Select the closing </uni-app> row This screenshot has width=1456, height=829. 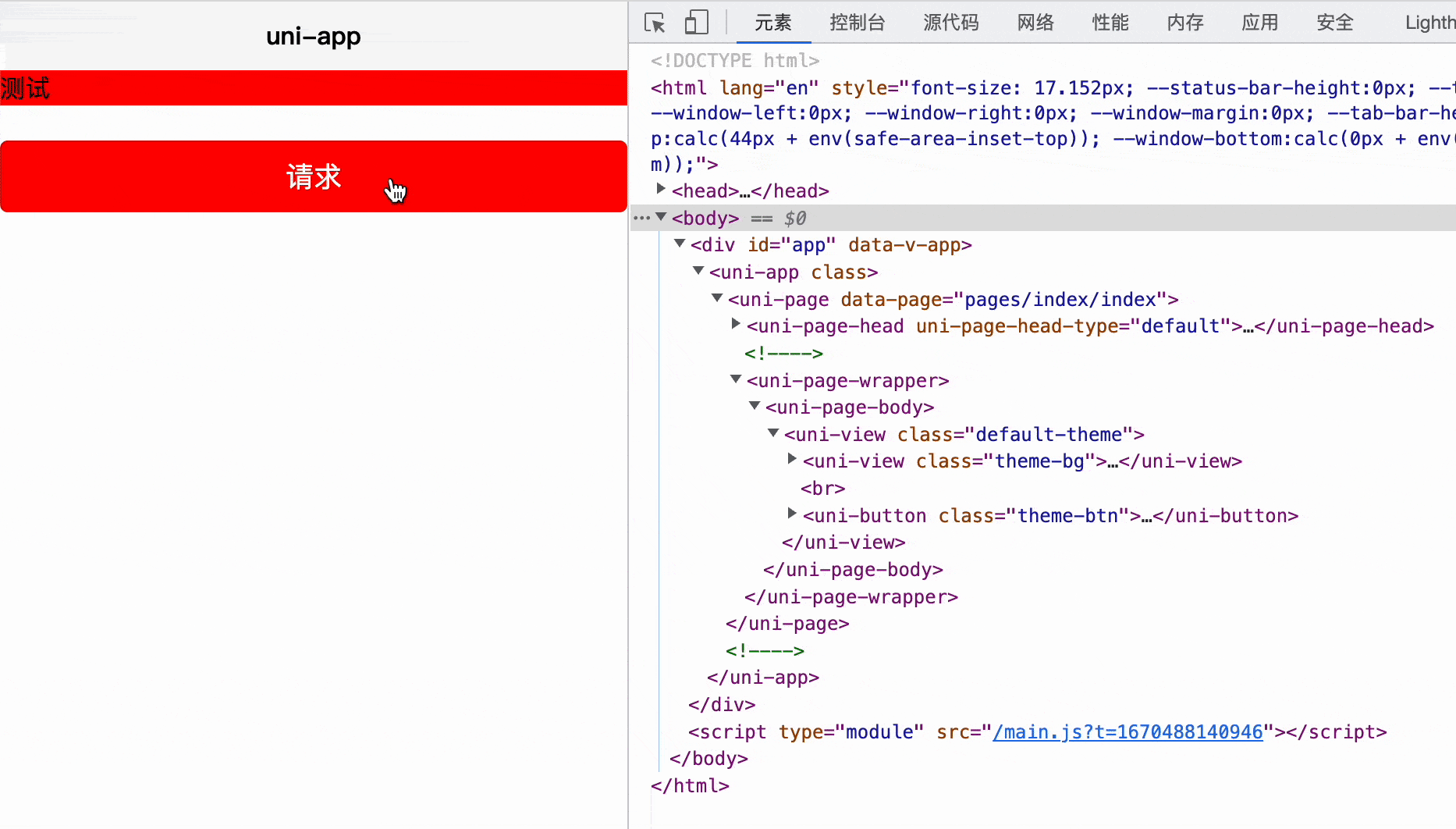(x=763, y=678)
